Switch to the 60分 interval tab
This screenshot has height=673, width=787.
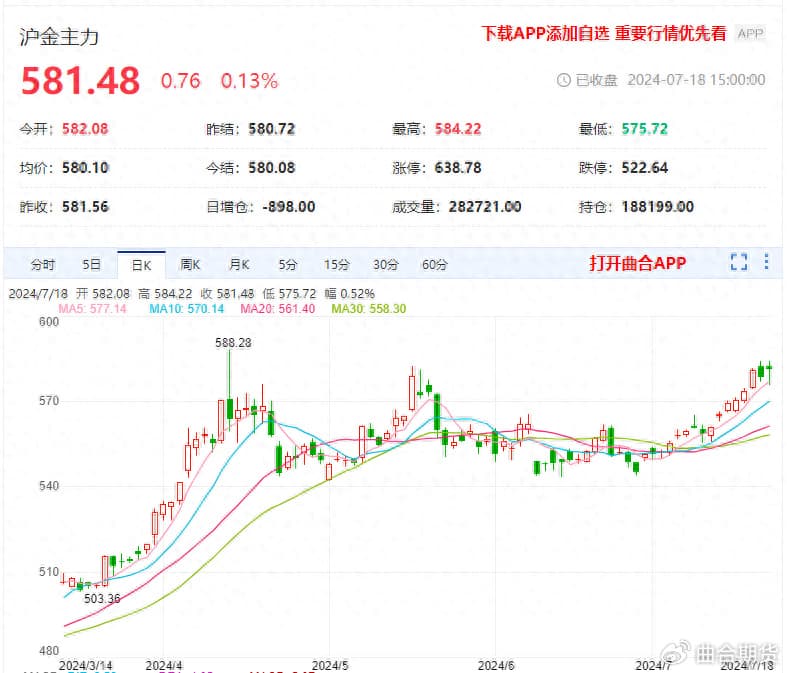point(435,264)
